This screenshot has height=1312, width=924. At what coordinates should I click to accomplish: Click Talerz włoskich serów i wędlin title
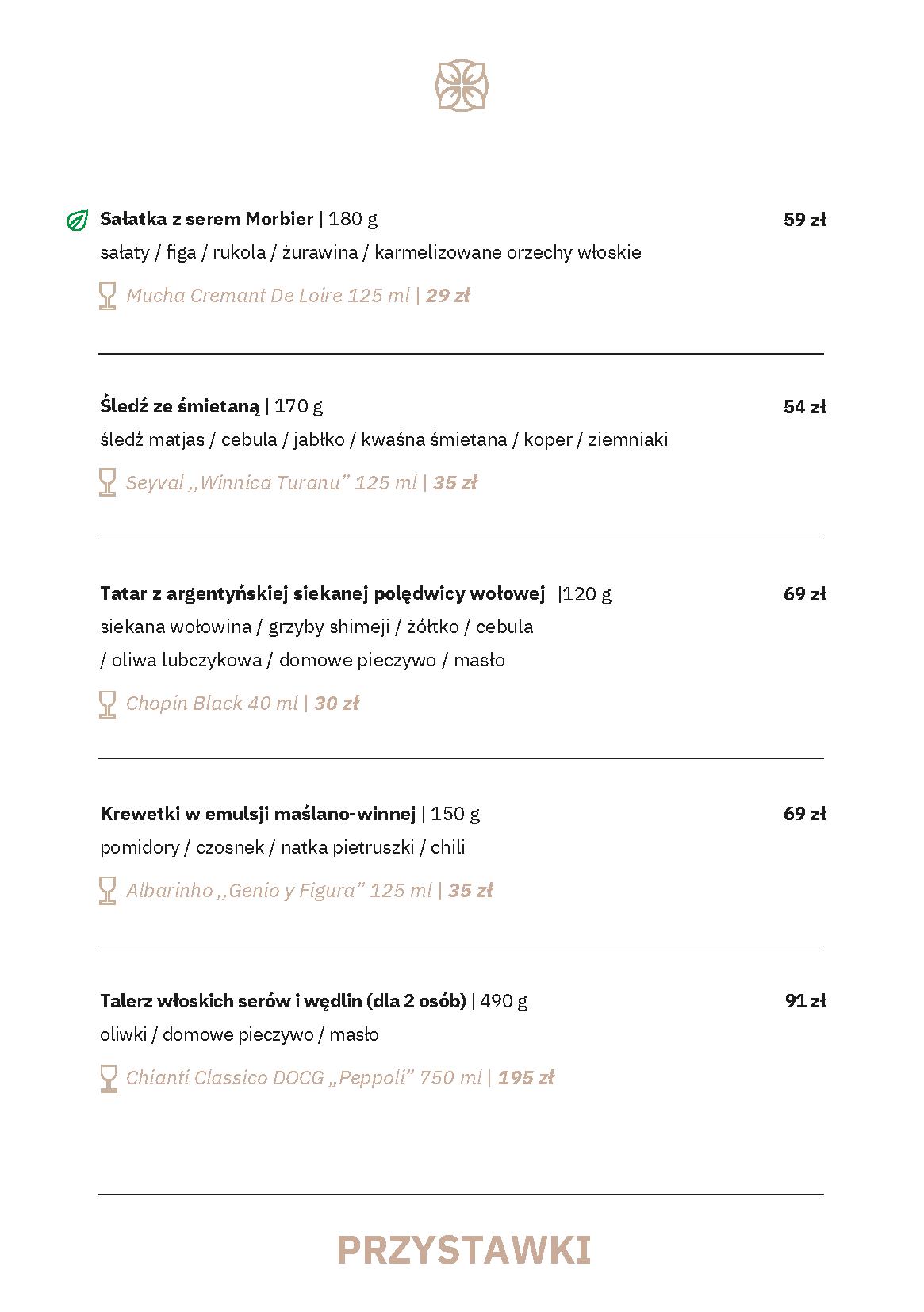282,1000
